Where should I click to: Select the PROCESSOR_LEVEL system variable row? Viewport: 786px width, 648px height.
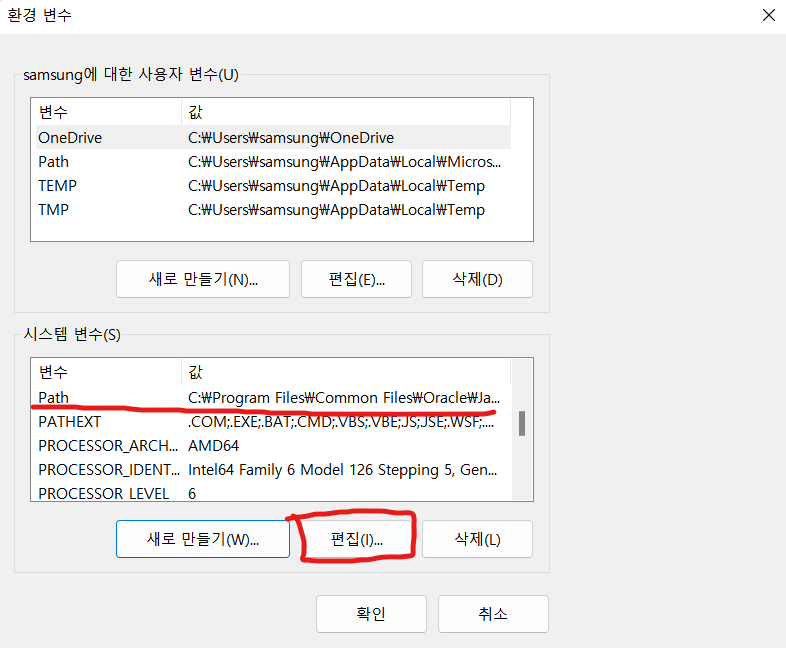point(273,492)
